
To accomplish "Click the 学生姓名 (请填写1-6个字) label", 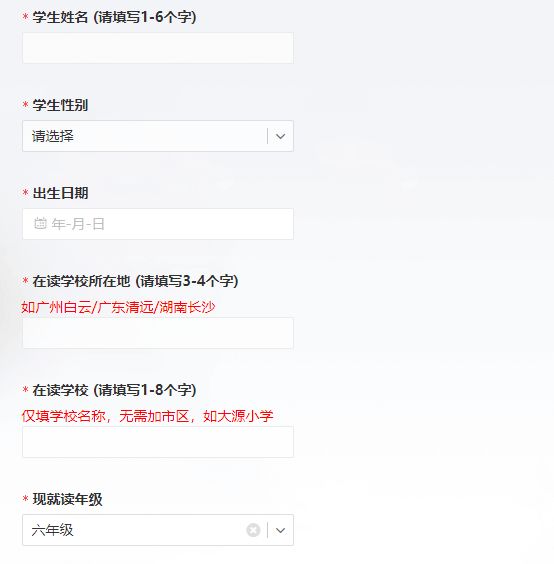I will [114, 17].
